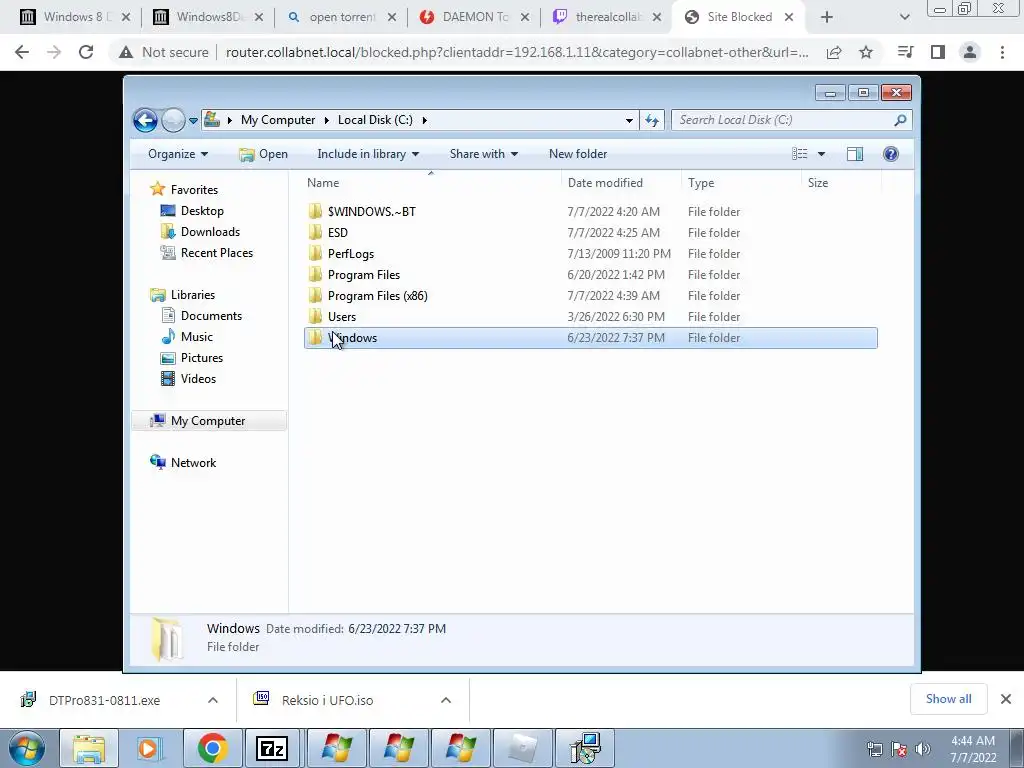Viewport: 1024px width, 768px height.
Task: Click Local Disk (C:) in the breadcrumb
Action: click(x=375, y=120)
